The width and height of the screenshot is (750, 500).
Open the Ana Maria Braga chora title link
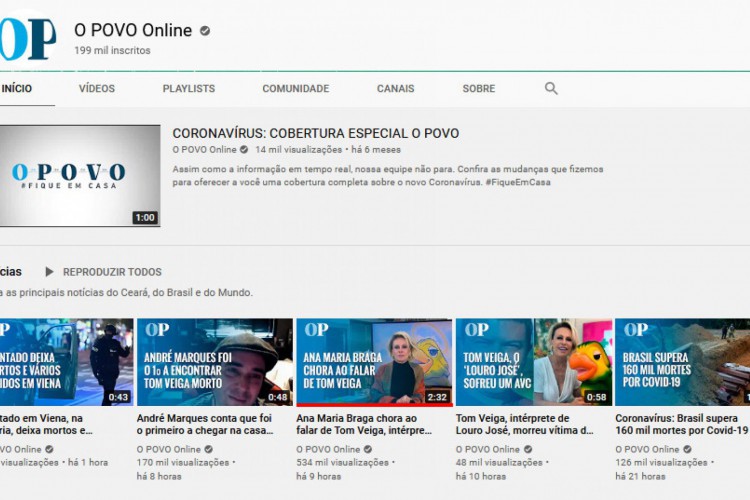click(x=364, y=424)
